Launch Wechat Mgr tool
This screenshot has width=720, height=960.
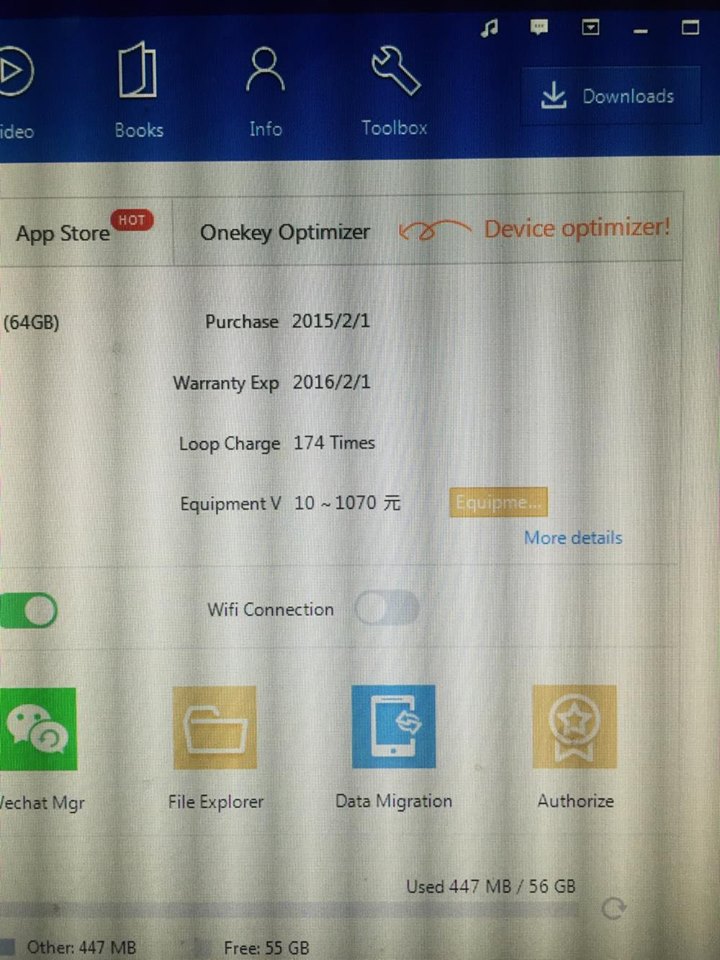(38, 728)
